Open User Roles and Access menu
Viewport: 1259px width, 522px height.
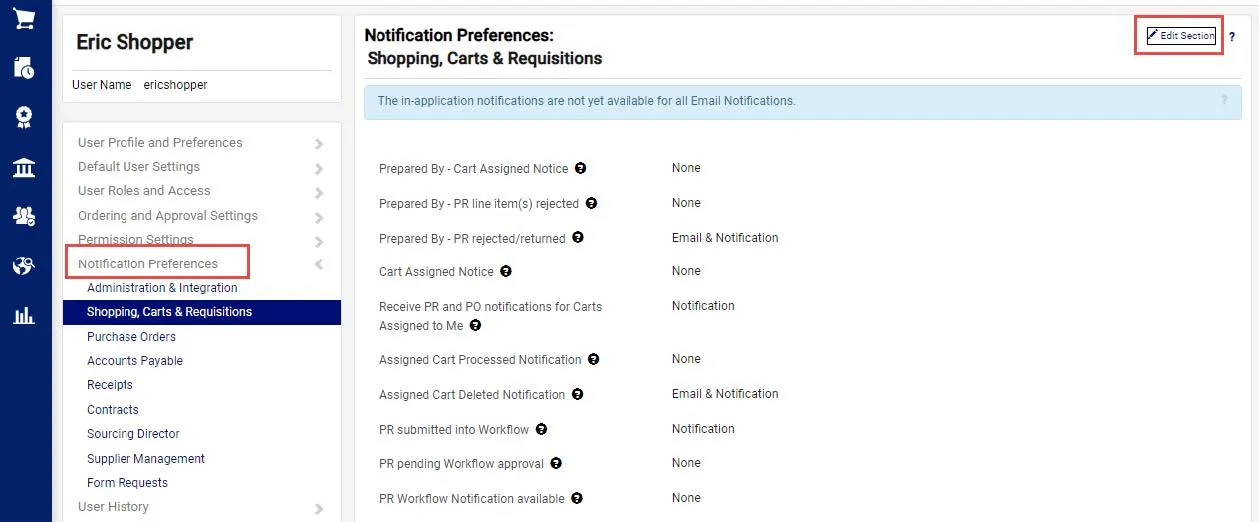(144, 191)
